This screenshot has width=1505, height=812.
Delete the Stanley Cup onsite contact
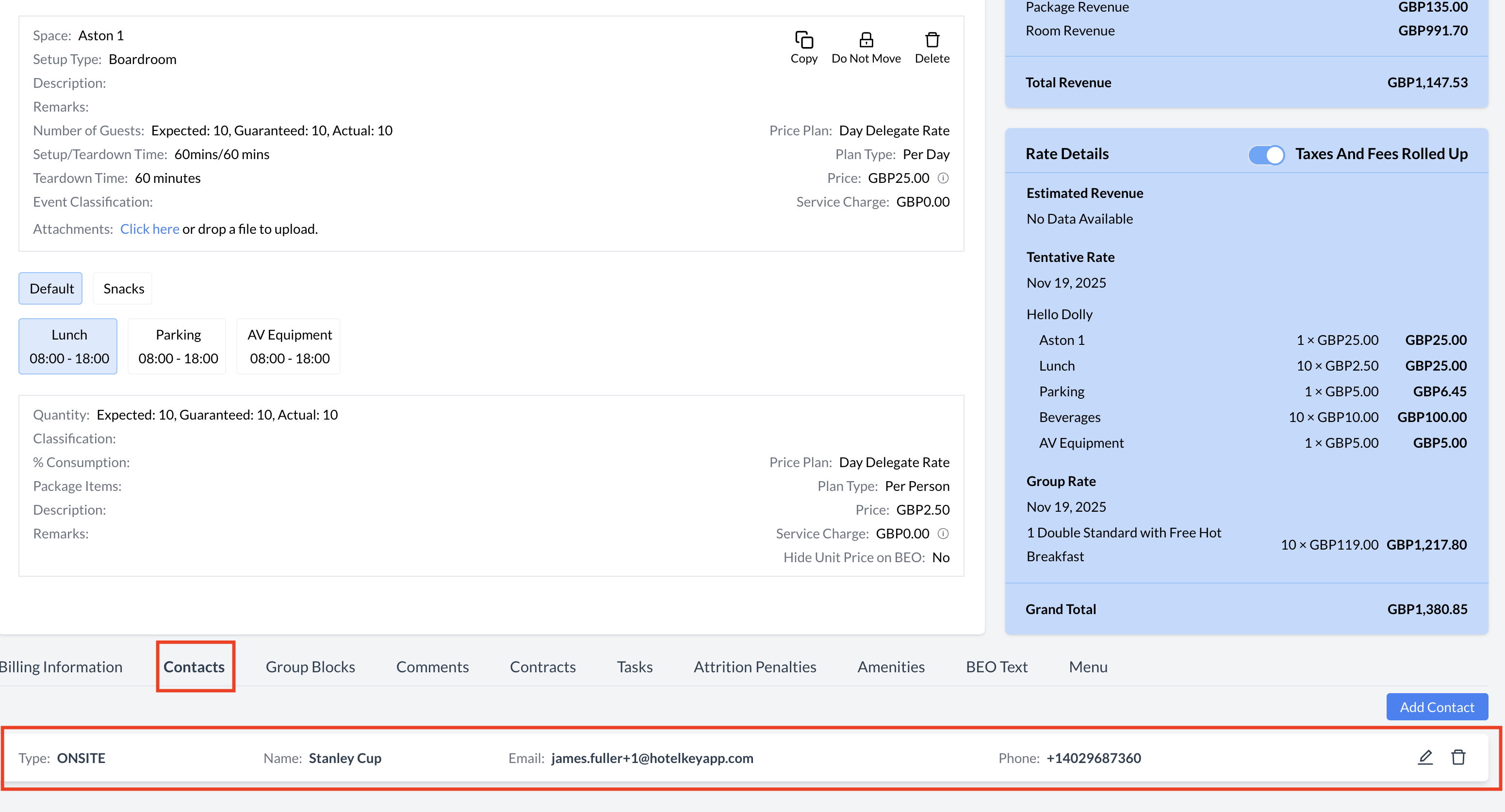point(1458,758)
